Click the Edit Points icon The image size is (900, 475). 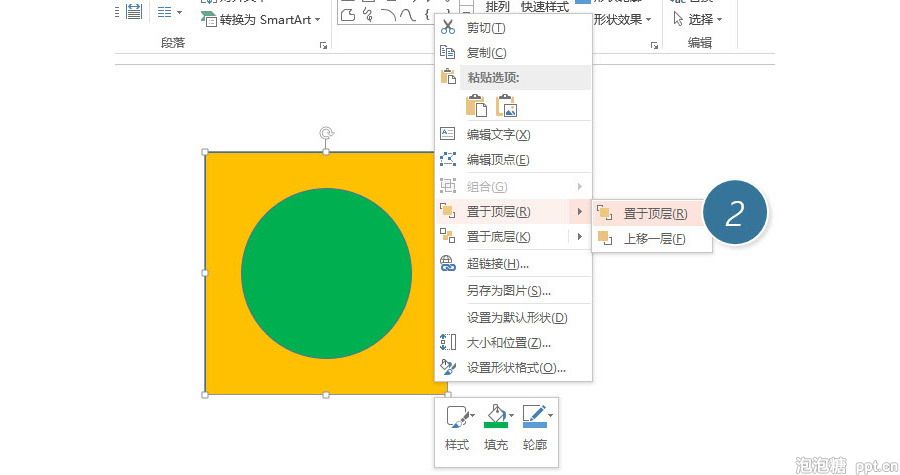(448, 159)
